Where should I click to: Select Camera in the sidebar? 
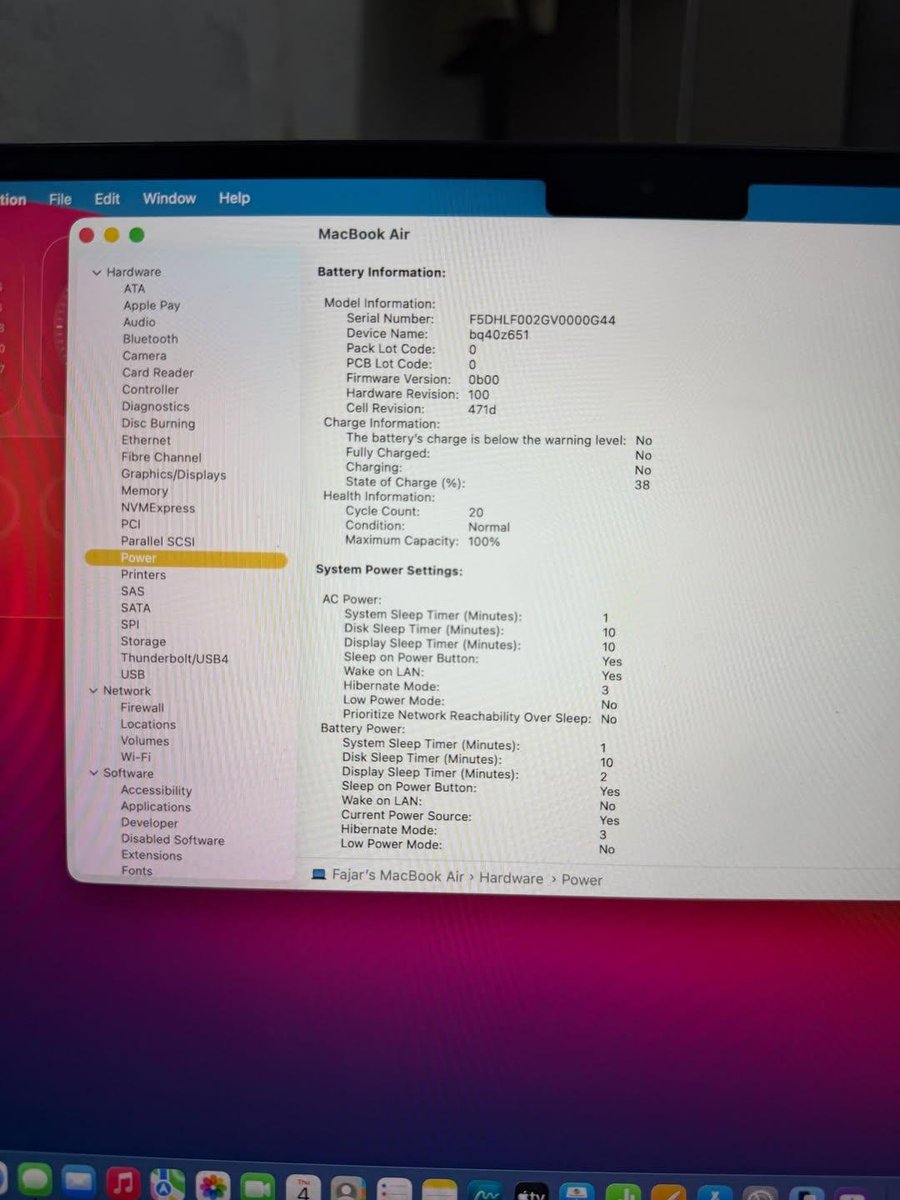144,356
